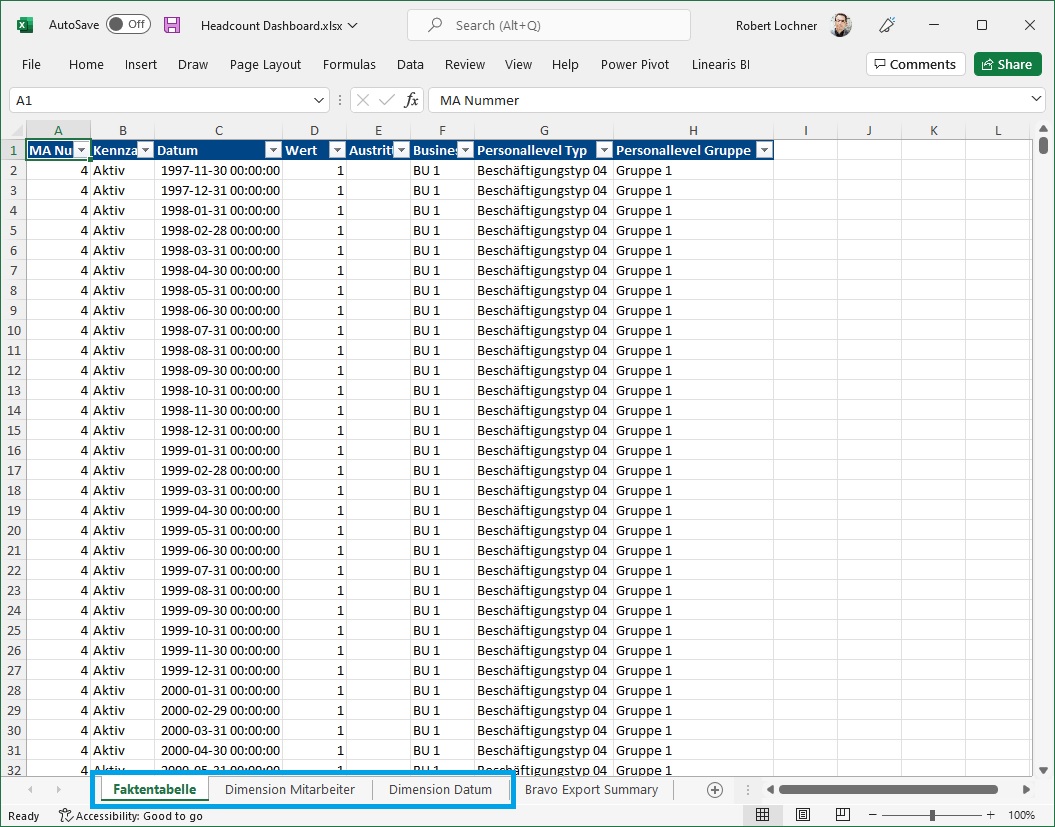Click inside the Search (Alt+Q) box
Image resolution: width=1055 pixels, height=827 pixels.
click(548, 24)
